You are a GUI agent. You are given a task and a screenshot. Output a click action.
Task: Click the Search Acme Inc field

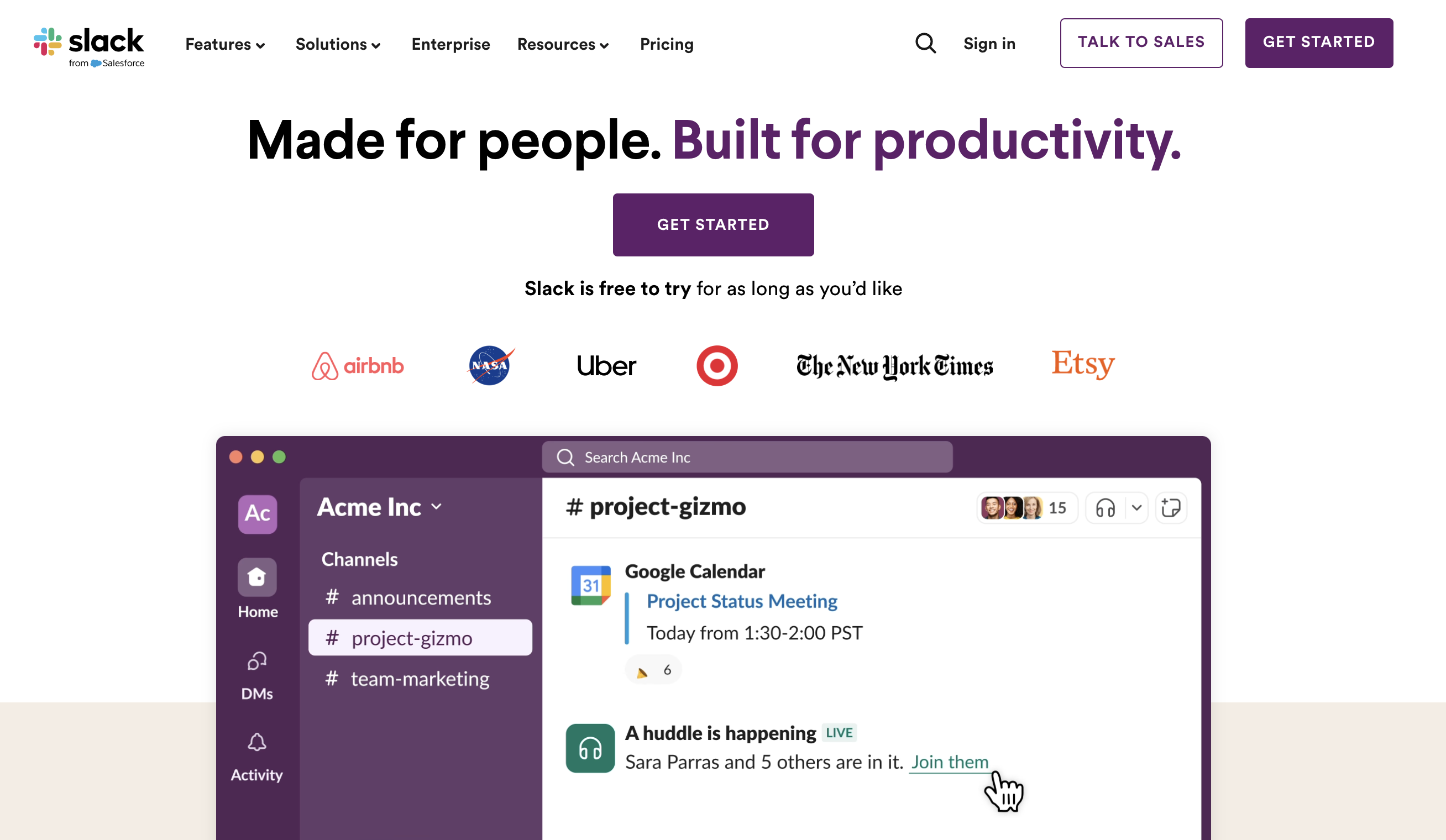coord(747,457)
